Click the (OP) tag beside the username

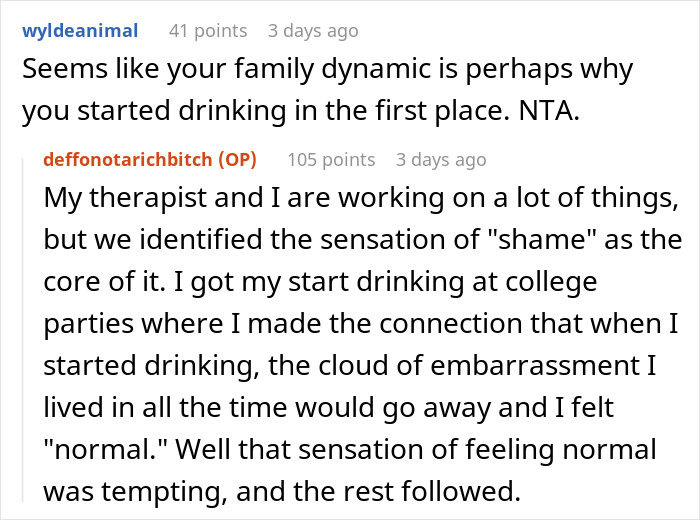tap(237, 159)
